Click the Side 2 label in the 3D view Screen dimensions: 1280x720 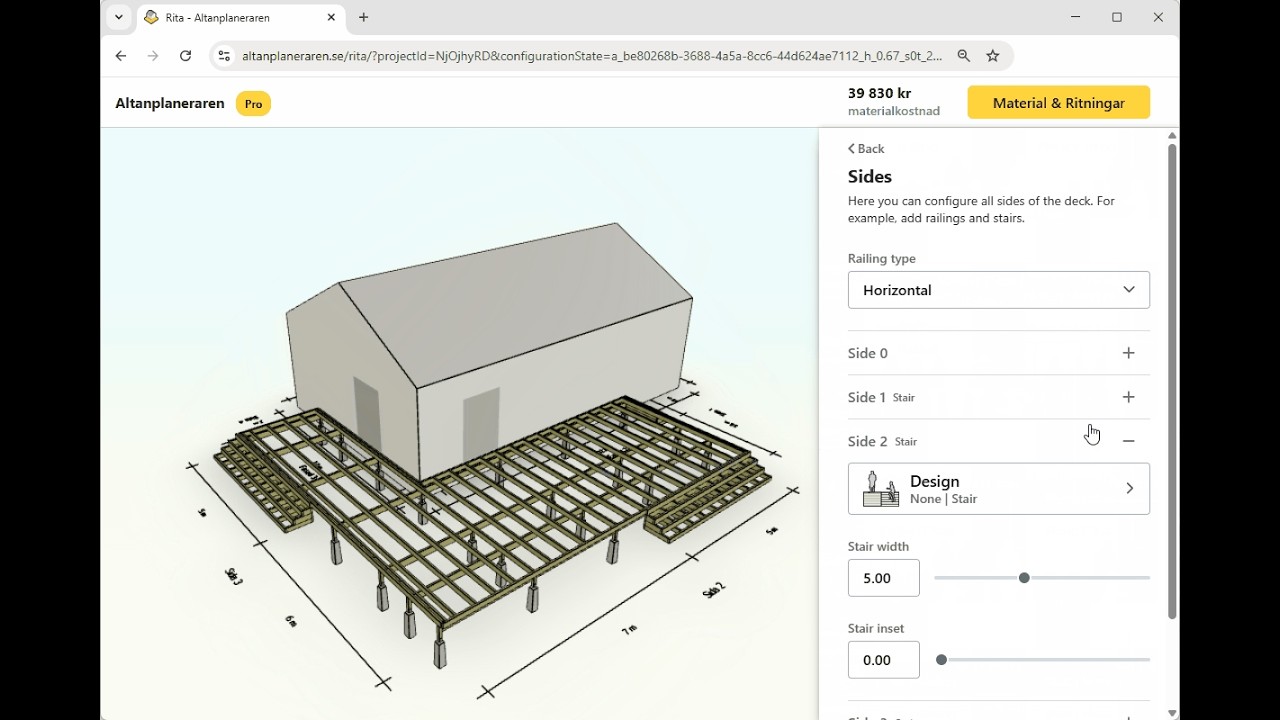coord(712,591)
